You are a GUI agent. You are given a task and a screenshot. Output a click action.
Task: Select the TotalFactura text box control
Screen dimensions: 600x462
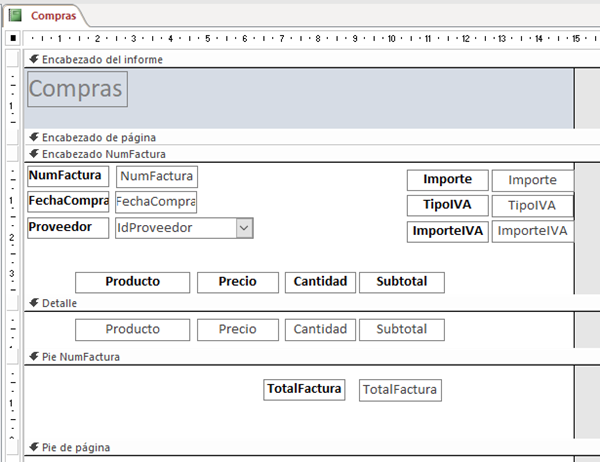tap(400, 390)
